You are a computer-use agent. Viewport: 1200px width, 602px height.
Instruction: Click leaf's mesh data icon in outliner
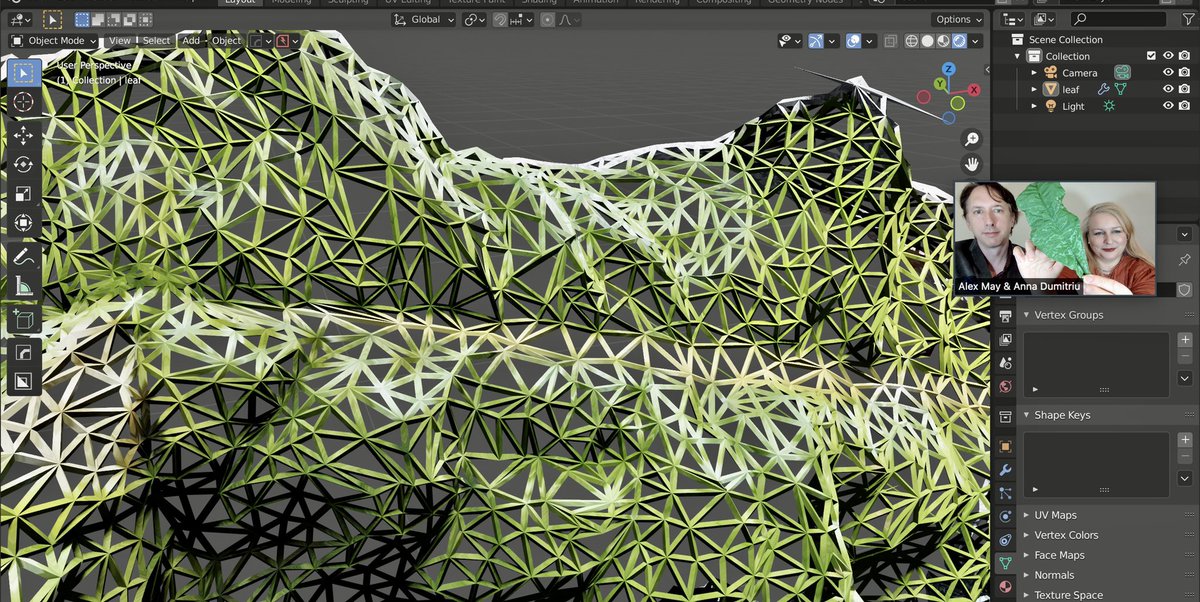(1121, 89)
